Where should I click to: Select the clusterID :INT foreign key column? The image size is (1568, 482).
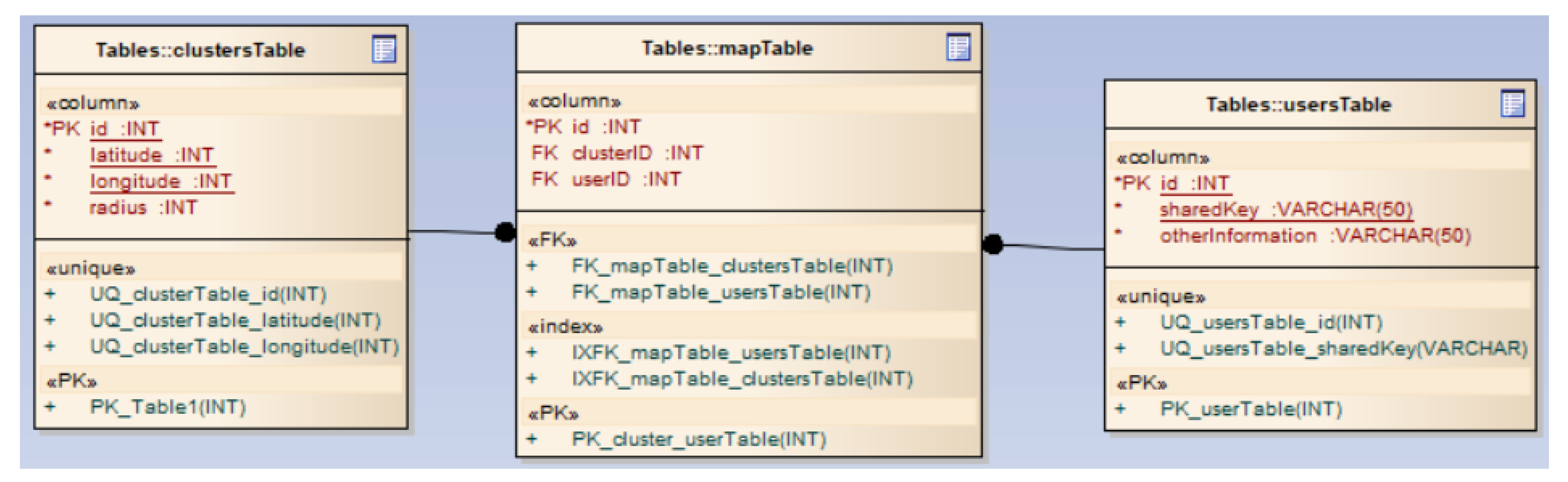click(x=637, y=153)
